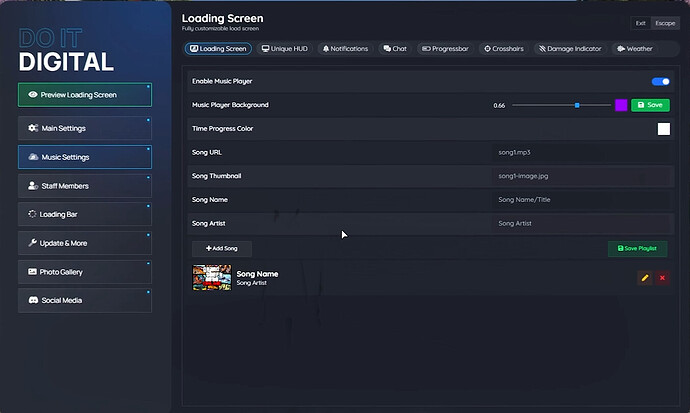Image resolution: width=690 pixels, height=413 pixels.
Task: Click the song thumbnail image in playlist
Action: tap(212, 278)
